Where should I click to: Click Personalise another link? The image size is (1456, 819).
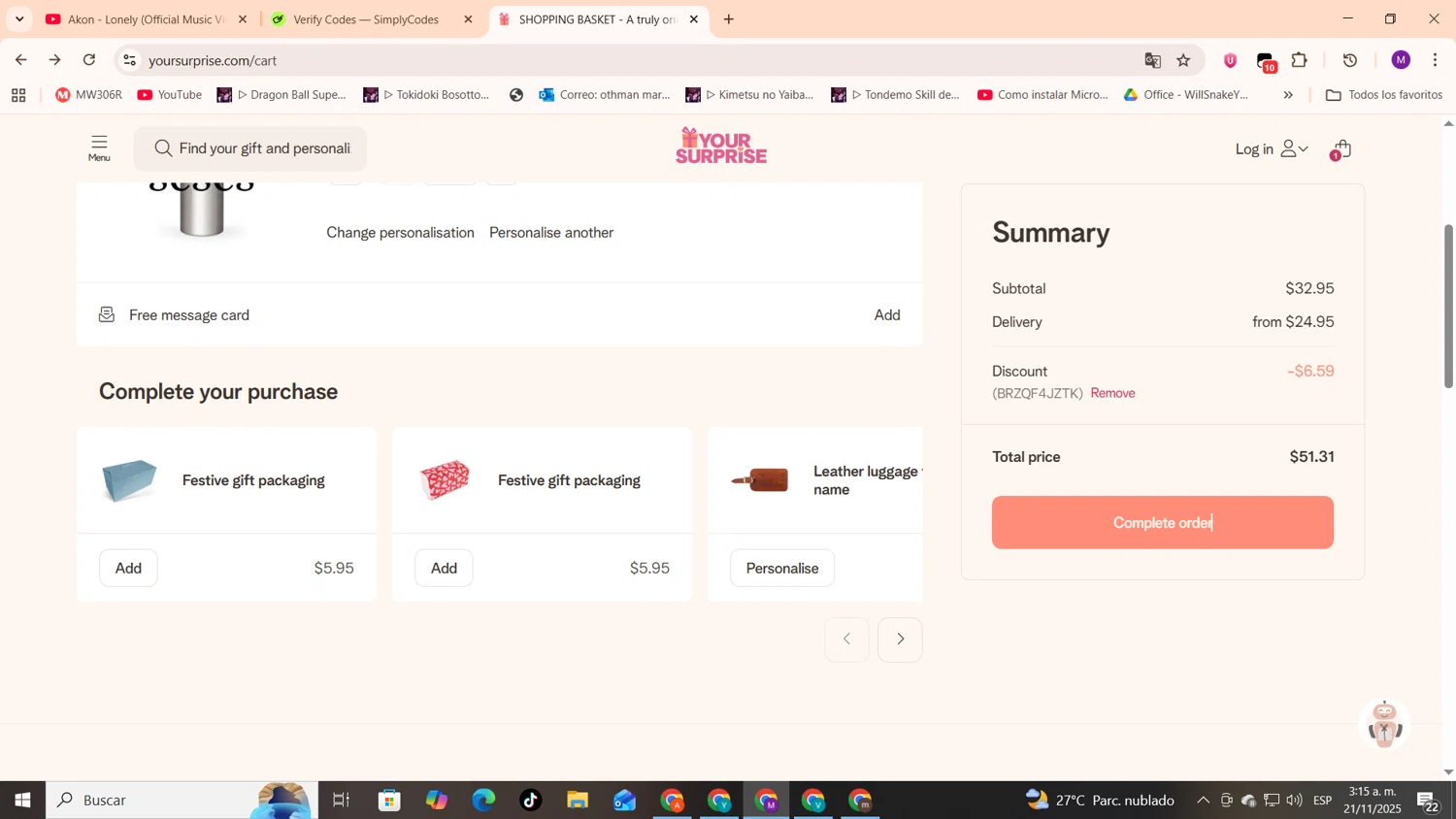551,233
